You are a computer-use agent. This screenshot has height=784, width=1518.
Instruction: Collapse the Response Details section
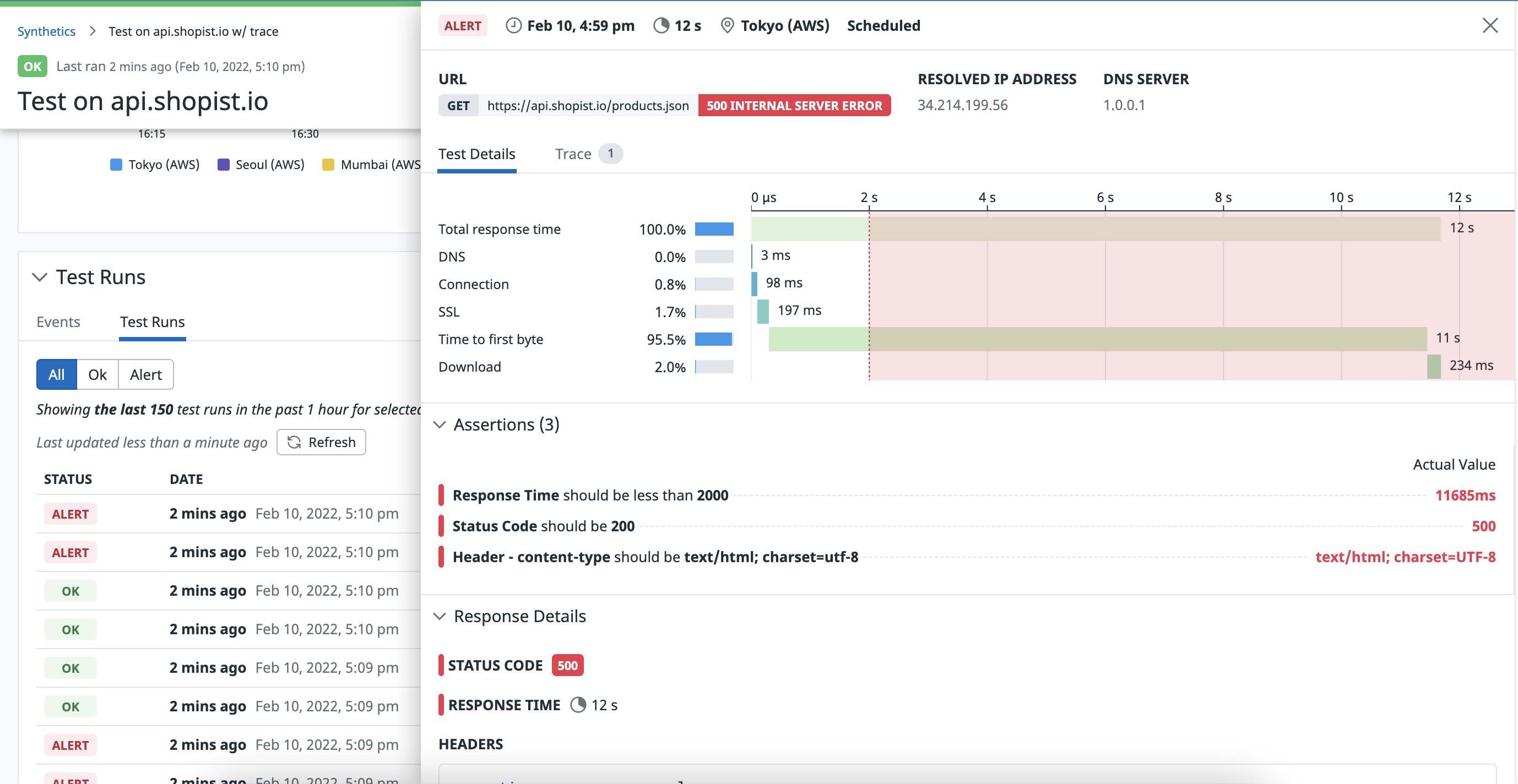pyautogui.click(x=440, y=616)
